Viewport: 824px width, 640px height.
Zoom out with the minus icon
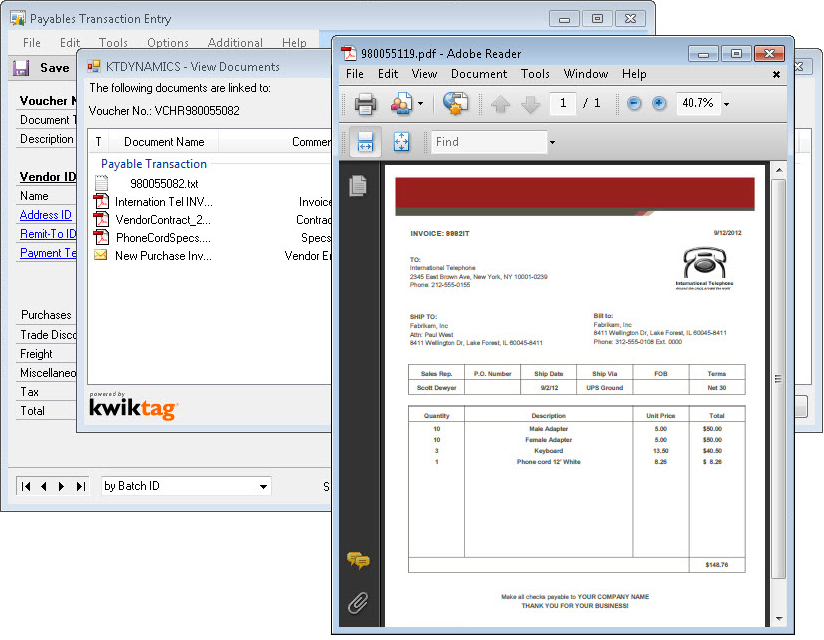click(634, 103)
